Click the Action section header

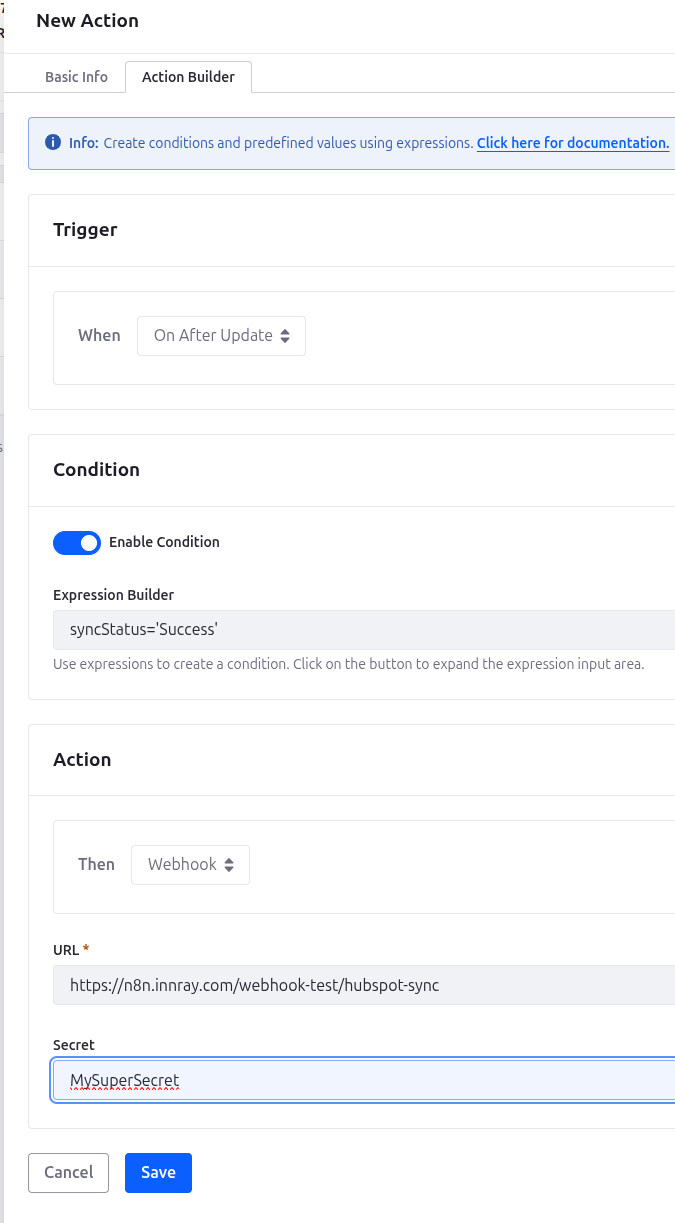point(82,760)
